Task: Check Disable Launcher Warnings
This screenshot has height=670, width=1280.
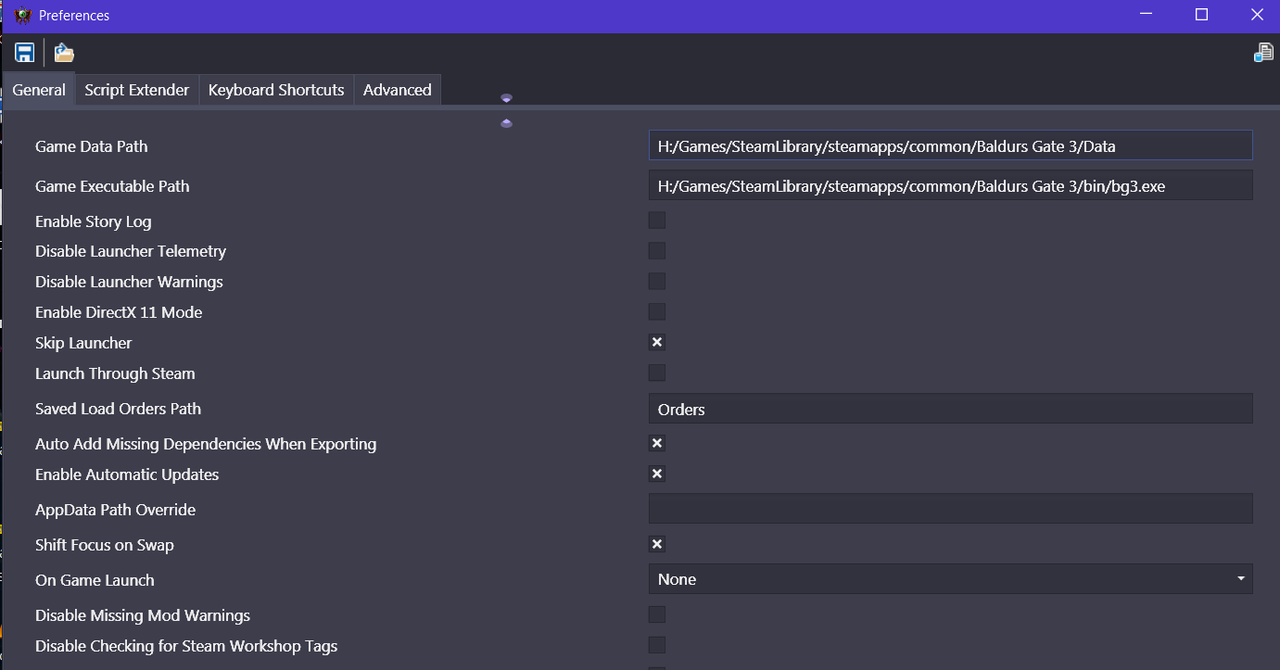Action: [x=657, y=282]
